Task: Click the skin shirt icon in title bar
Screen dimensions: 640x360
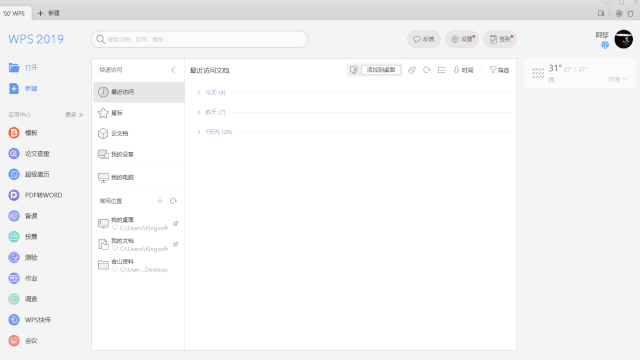Action: click(631, 13)
